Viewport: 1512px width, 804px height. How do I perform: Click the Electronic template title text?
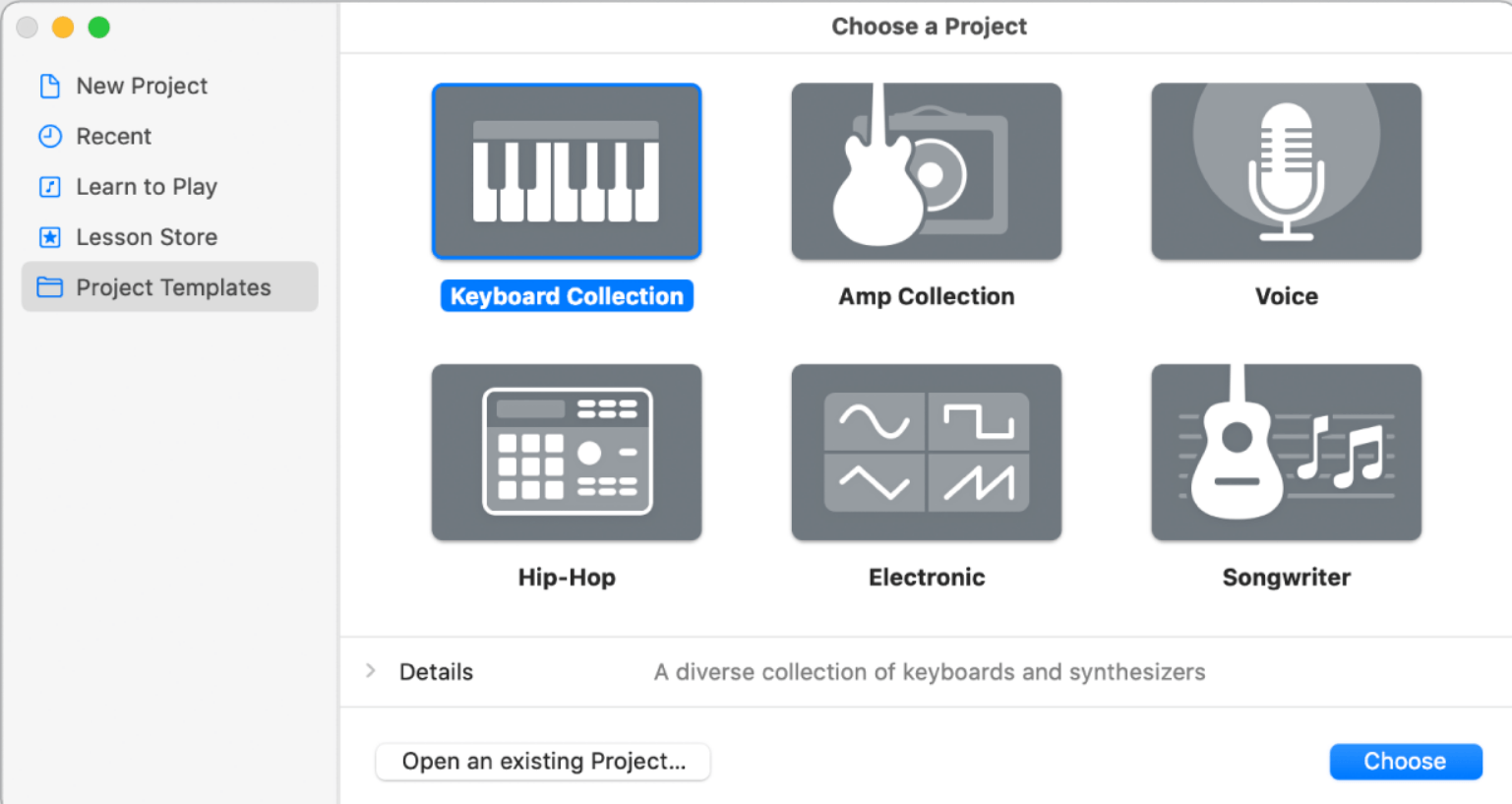pyautogui.click(x=926, y=578)
